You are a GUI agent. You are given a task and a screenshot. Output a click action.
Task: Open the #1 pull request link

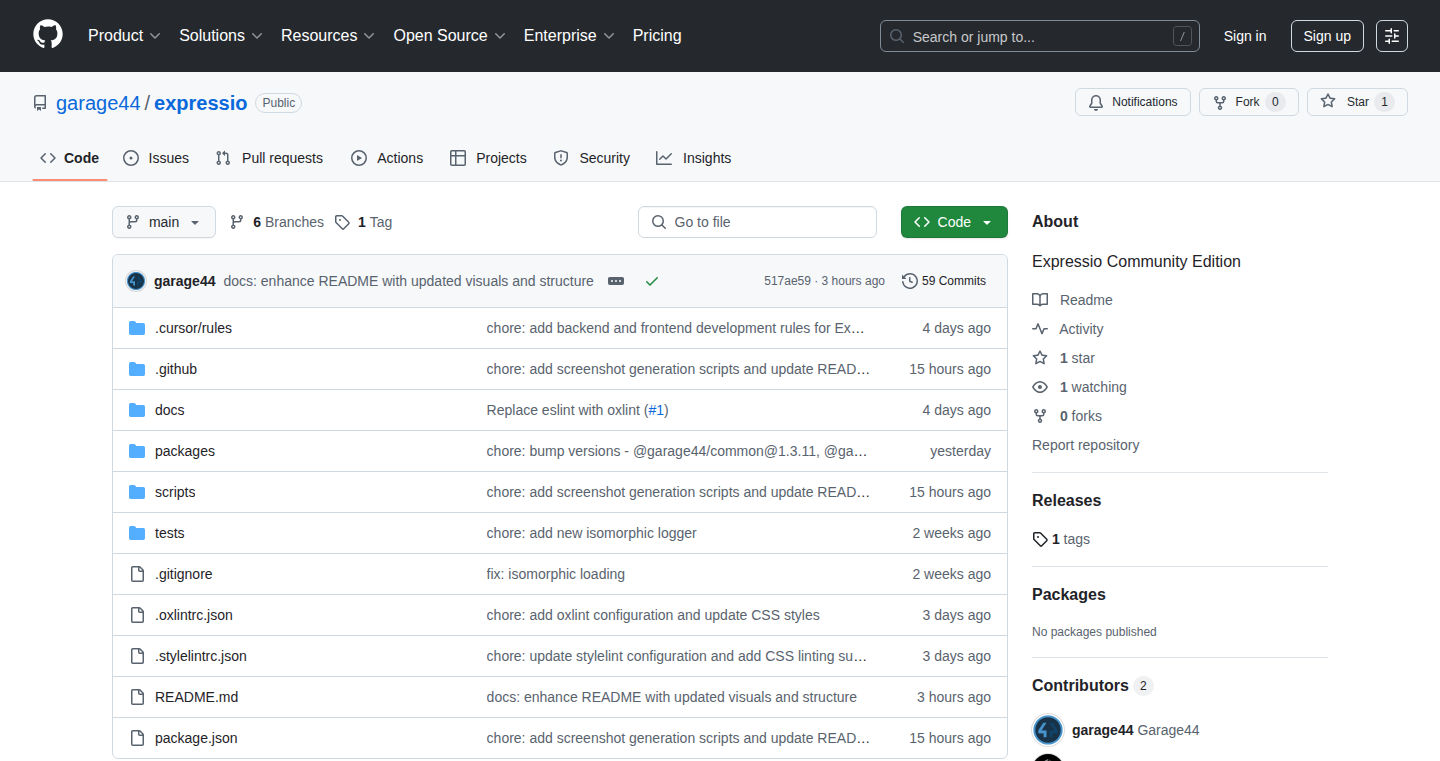[657, 410]
